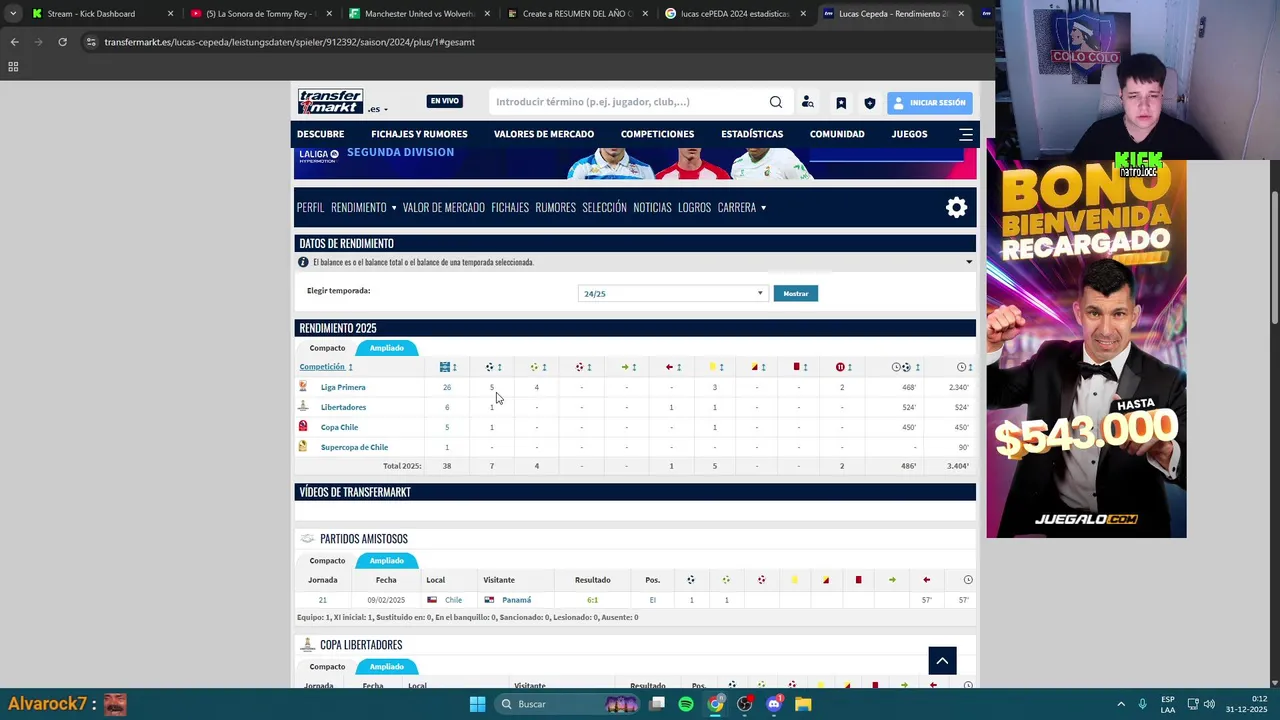The width and height of the screenshot is (1280, 720).
Task: Open the Libertadores competition link
Action: 343,407
